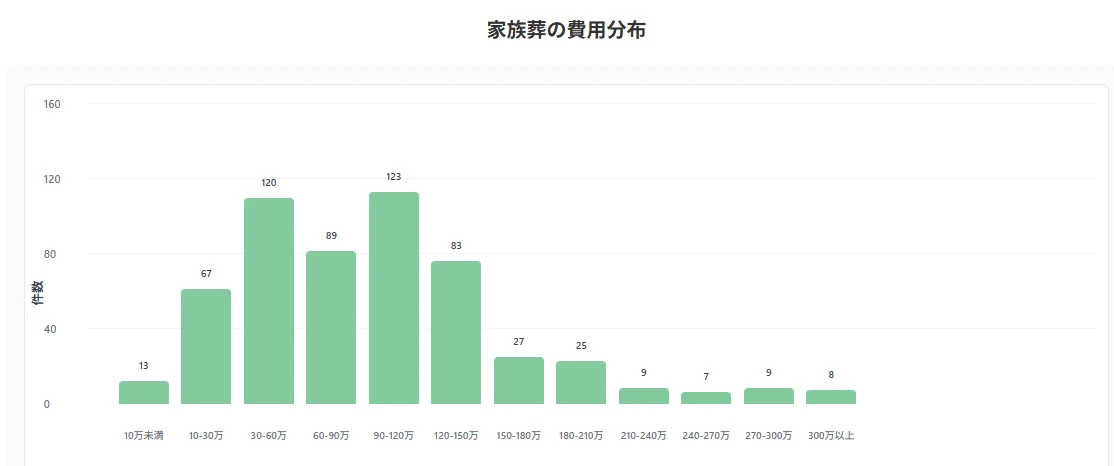Select the 180-210万 bar
1114x466 pixels.
581,383
